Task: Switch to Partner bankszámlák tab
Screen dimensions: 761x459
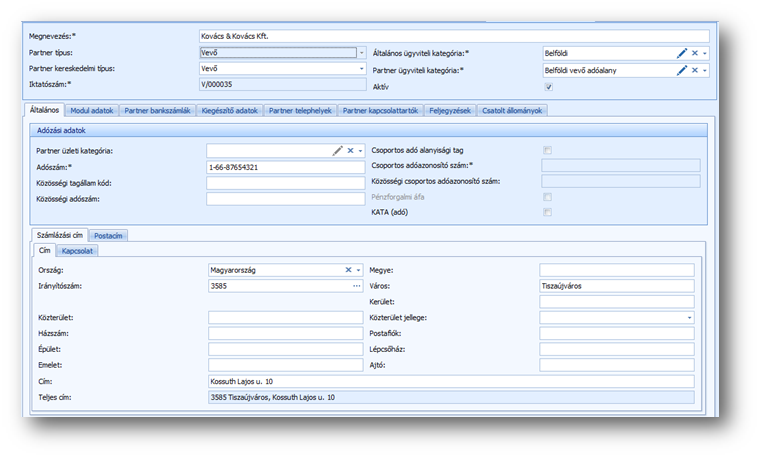Action: [x=159, y=110]
